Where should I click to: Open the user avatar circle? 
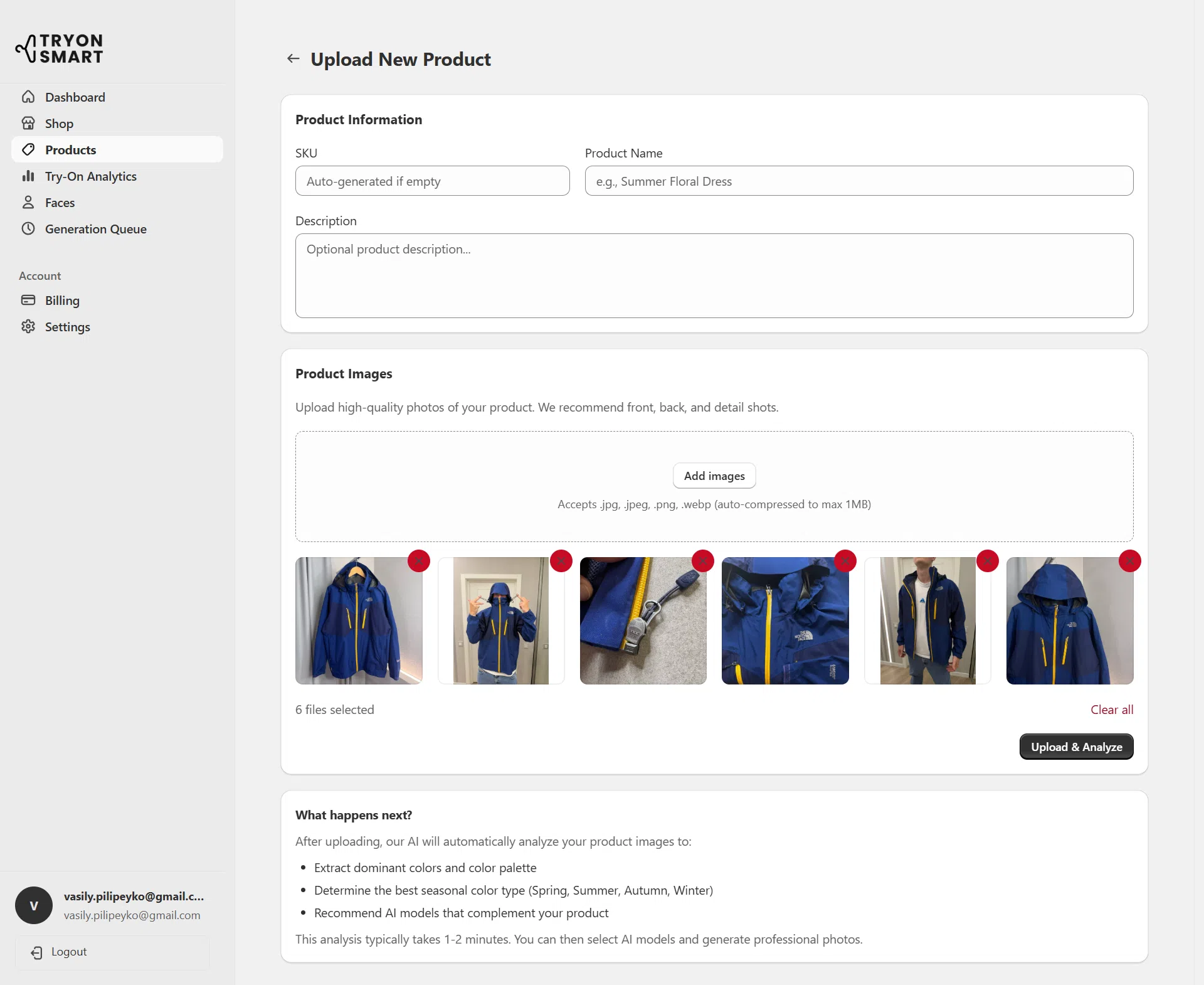(x=33, y=905)
